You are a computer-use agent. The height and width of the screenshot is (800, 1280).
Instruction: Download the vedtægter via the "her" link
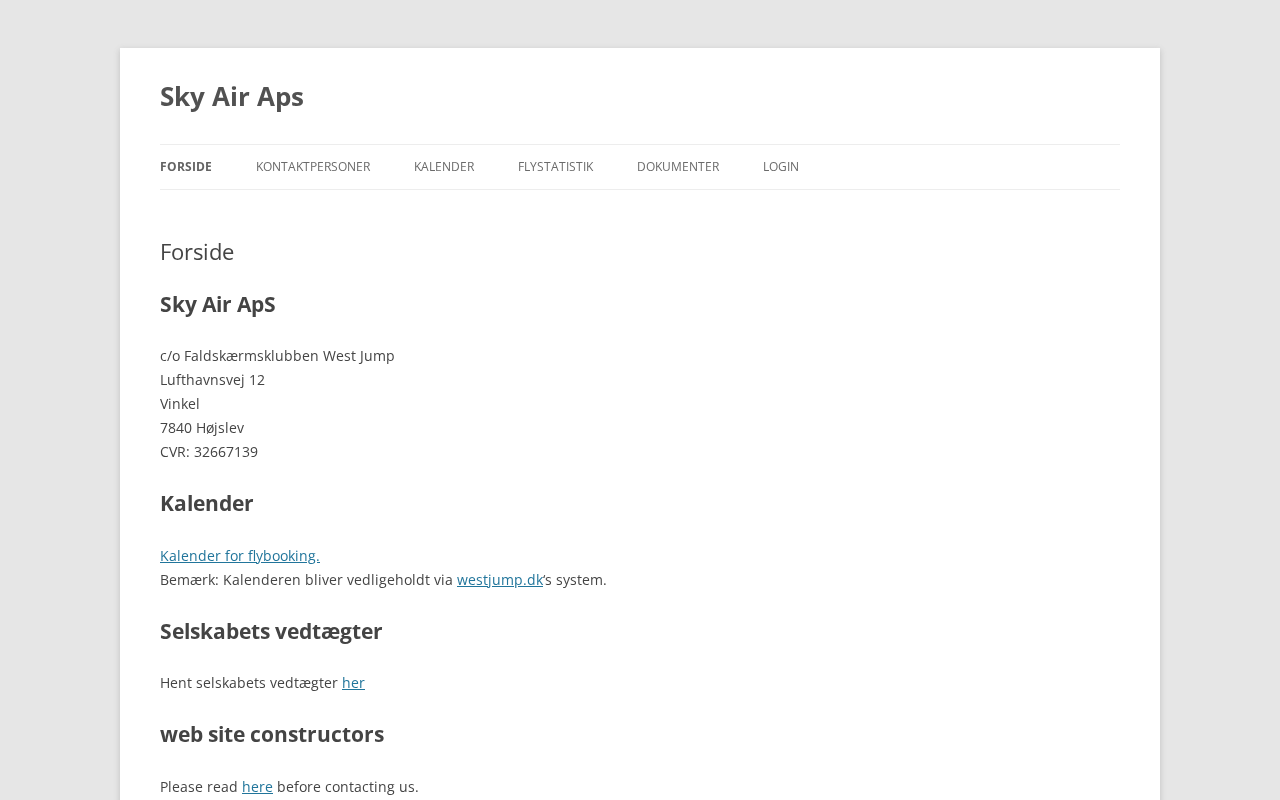(353, 683)
